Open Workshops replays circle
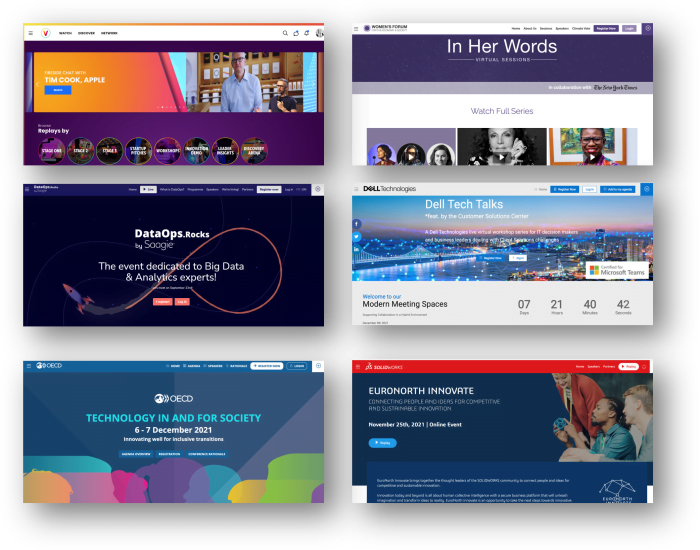This screenshot has height=550, width=700. point(167,151)
